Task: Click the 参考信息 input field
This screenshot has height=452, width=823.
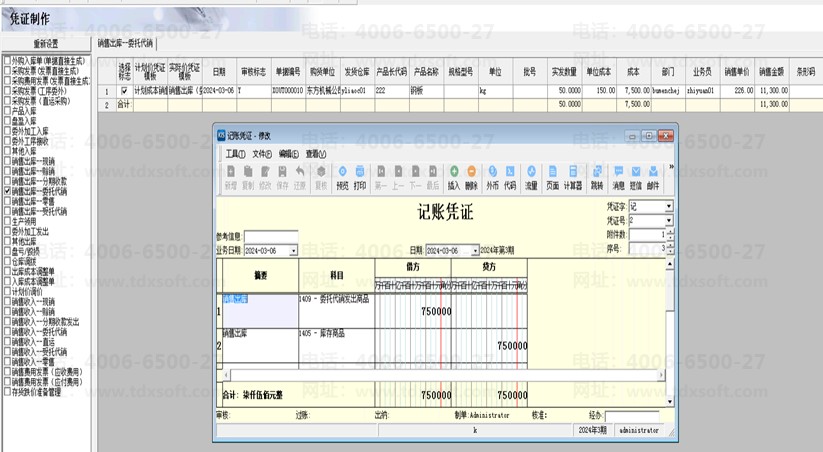Action: point(271,237)
